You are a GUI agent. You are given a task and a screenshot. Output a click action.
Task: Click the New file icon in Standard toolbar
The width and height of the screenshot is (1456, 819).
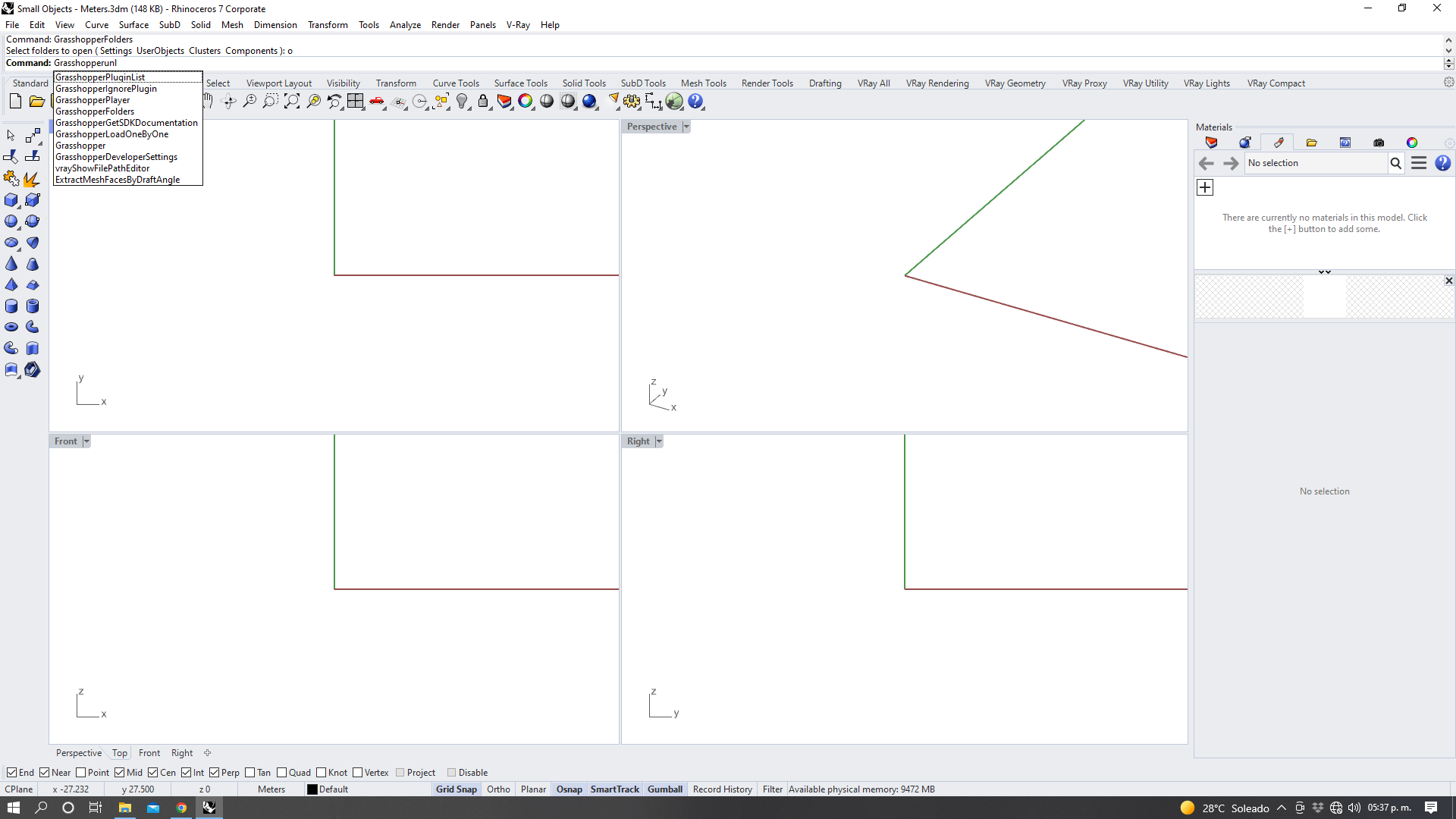click(x=15, y=102)
